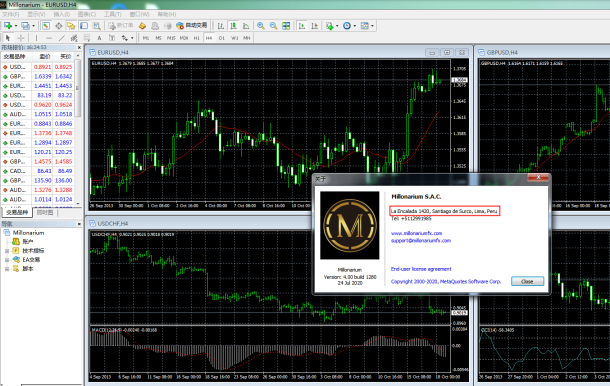Select the Equidistant Channel tool
Screen dimensions: 610x386
(74, 38)
